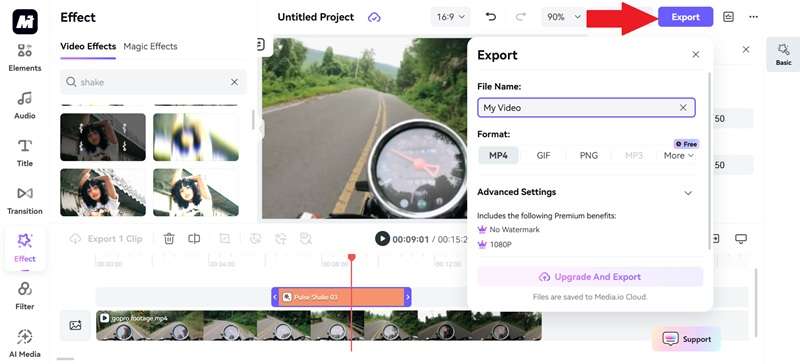Open the Transition panel in sidebar
800x364 pixels.
click(24, 200)
